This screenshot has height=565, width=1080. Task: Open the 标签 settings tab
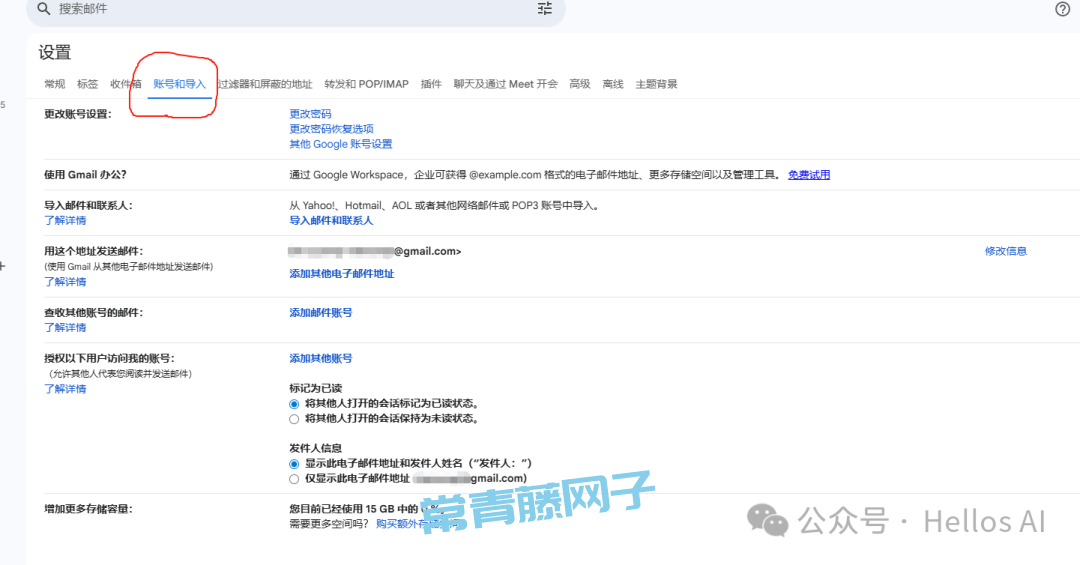[88, 84]
